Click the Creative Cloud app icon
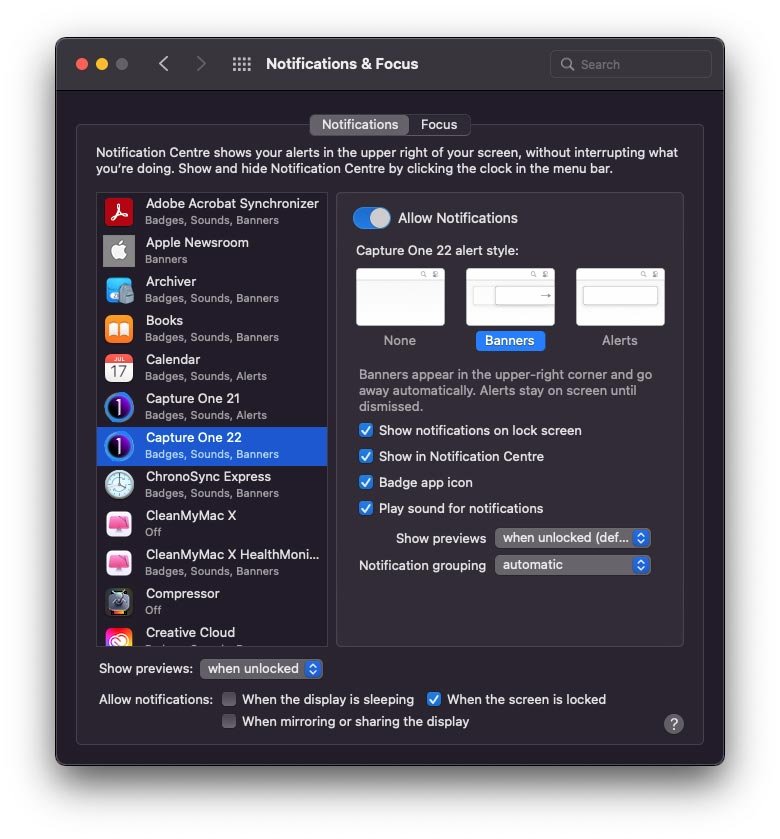The height and width of the screenshot is (839, 780). [x=119, y=637]
